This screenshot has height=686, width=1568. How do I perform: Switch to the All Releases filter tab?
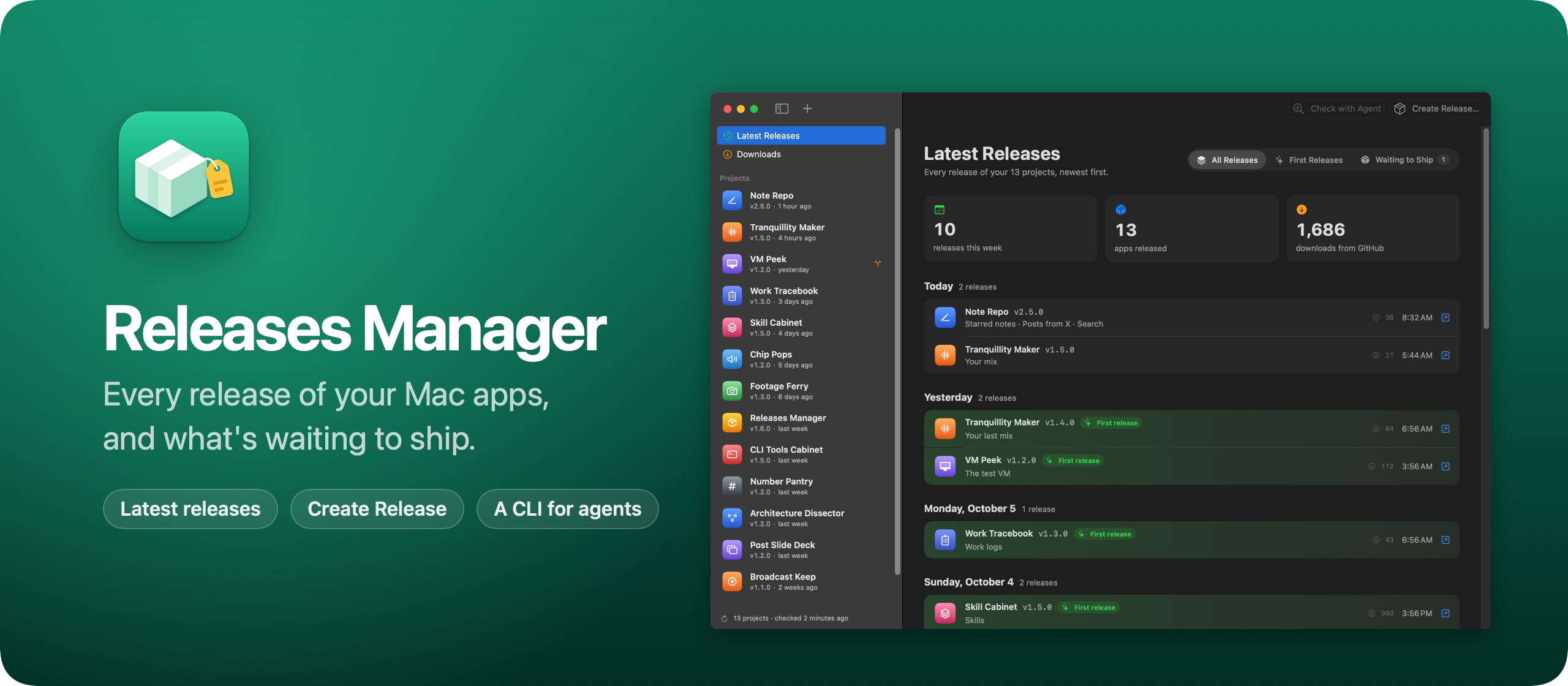coord(1227,160)
